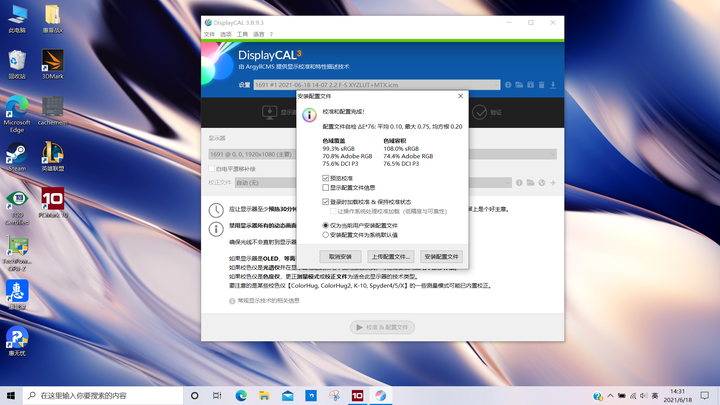Select 安装配置文件为系统默认值 radio option

pos(325,235)
